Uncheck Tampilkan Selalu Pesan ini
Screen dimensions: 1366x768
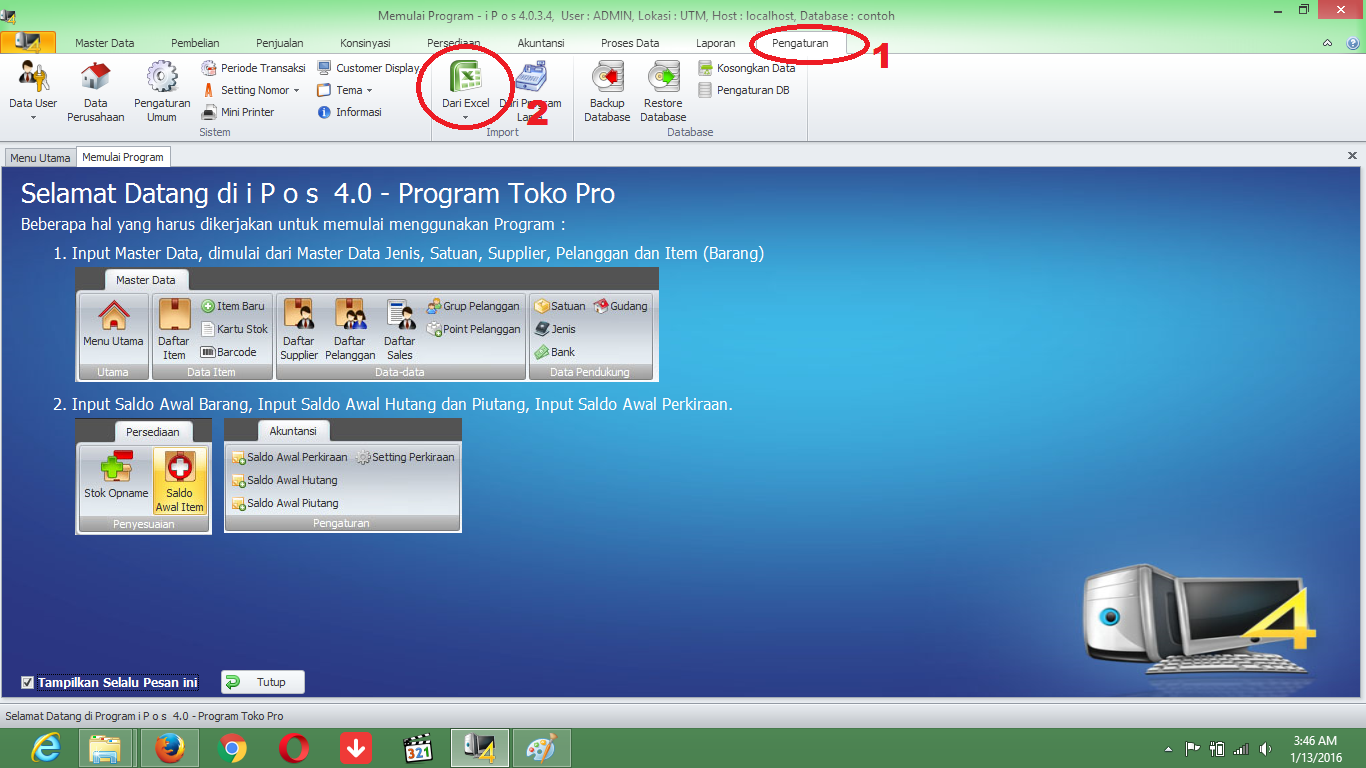pyautogui.click(x=26, y=681)
